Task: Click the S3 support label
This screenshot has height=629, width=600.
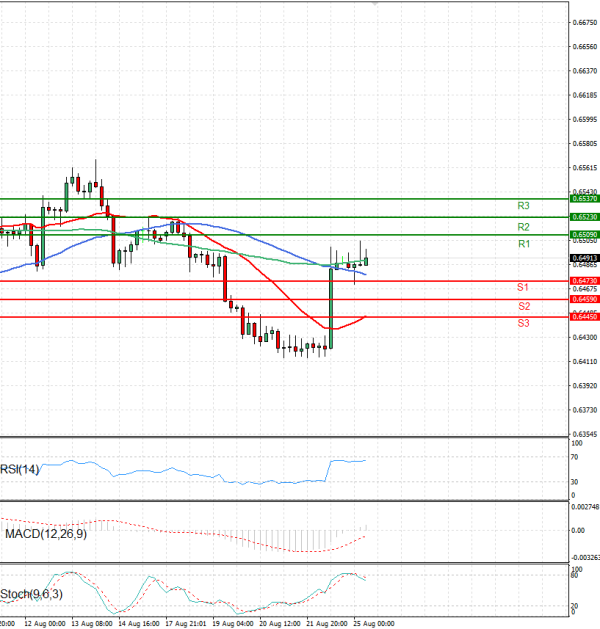Action: click(x=523, y=323)
